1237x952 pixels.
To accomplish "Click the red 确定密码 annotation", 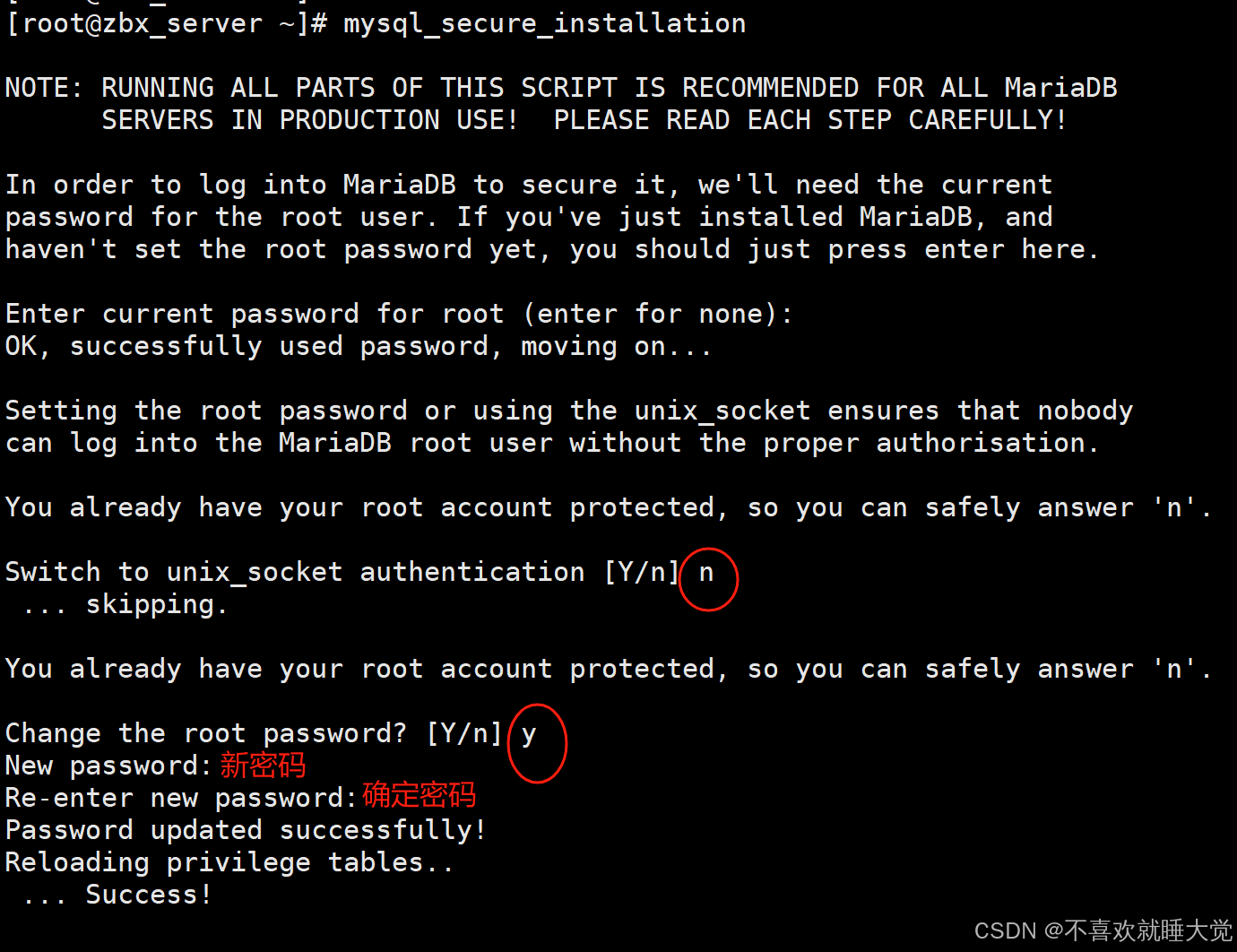I will [x=419, y=796].
